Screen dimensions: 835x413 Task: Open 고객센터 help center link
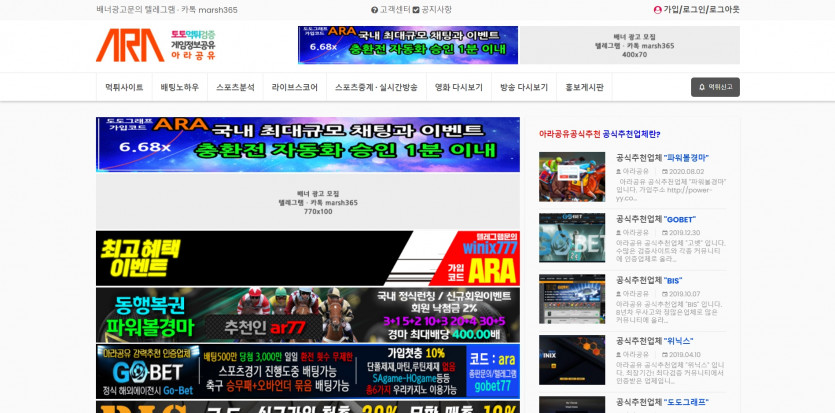394,9
